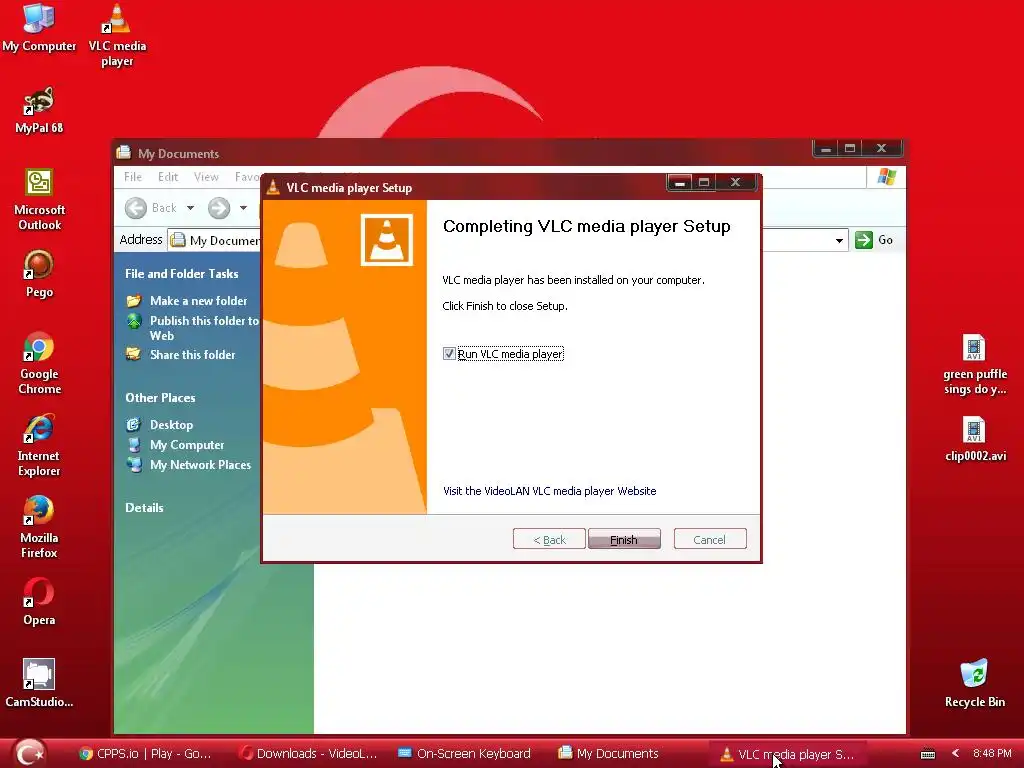Switch to Downloads - VideoLAN taskbar button
The image size is (1024, 768).
tap(308, 754)
